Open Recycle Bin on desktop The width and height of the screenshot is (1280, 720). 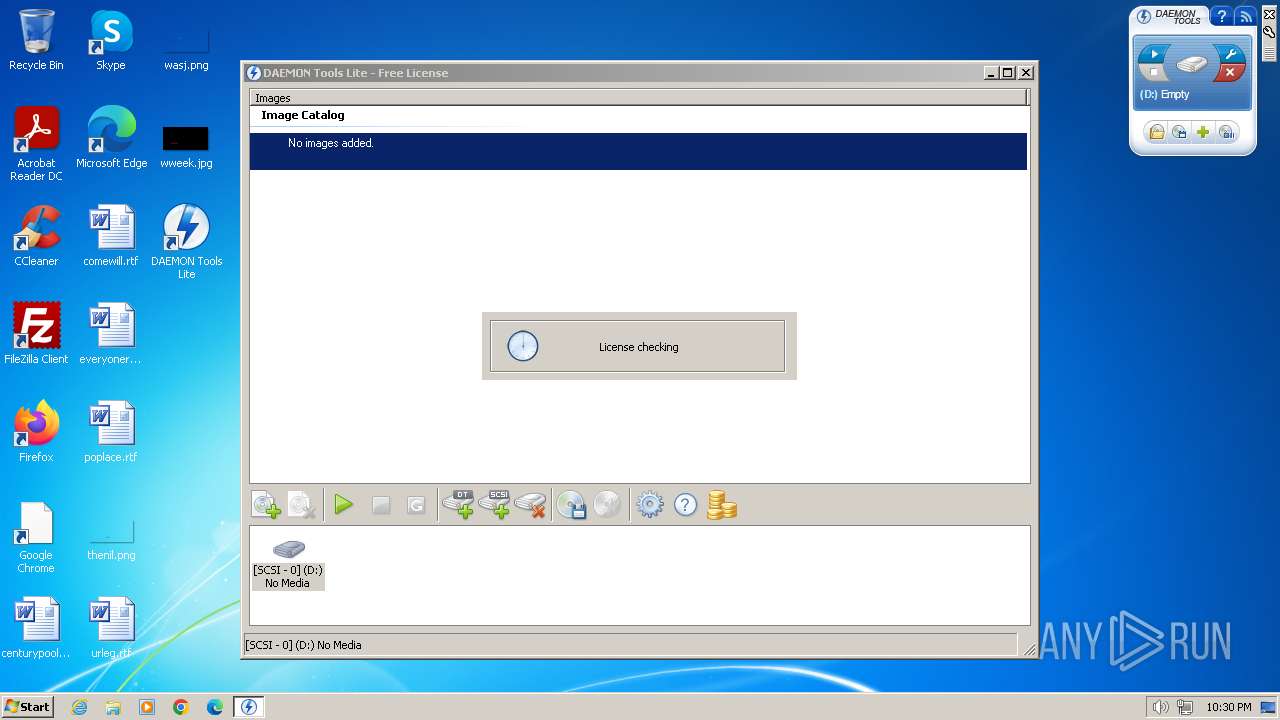pos(36,40)
